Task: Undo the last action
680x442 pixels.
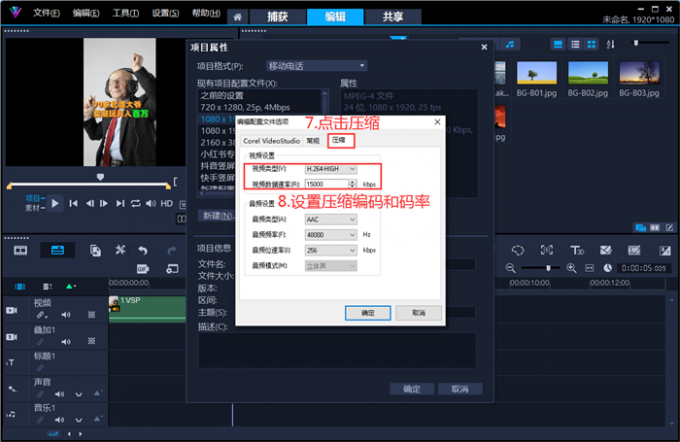Action: pyautogui.click(x=143, y=250)
